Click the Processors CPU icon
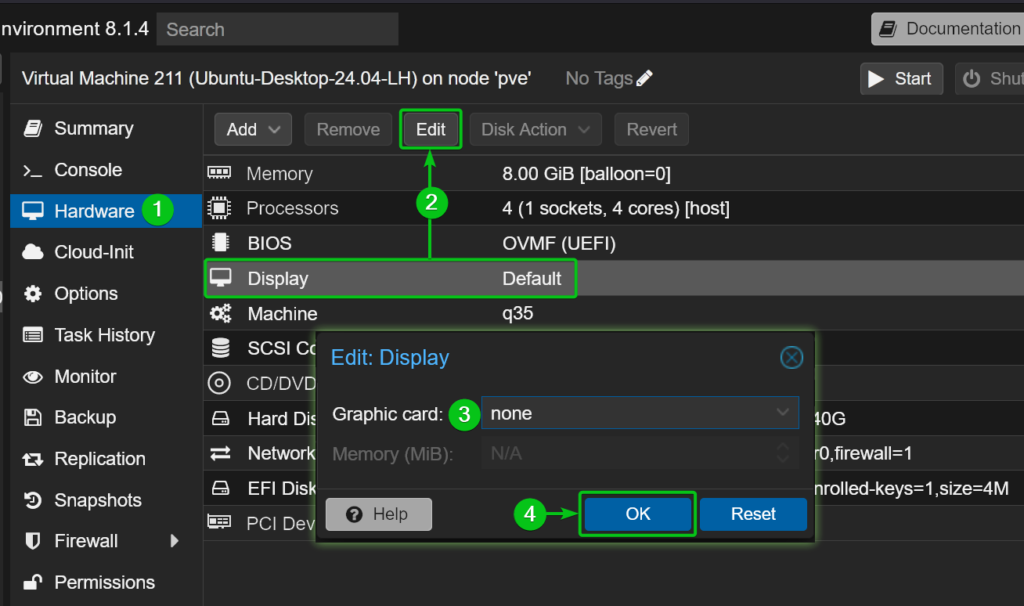This screenshot has height=606, width=1024. [219, 208]
